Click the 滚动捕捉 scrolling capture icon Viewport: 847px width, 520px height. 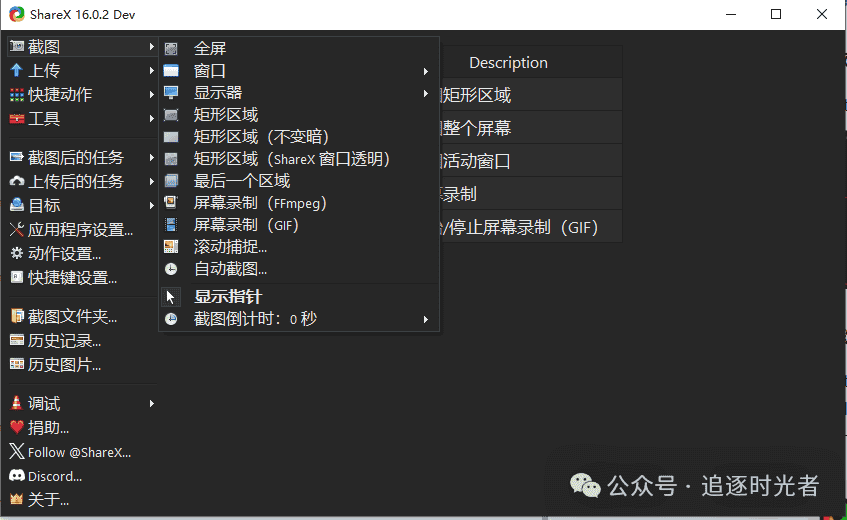[171, 247]
